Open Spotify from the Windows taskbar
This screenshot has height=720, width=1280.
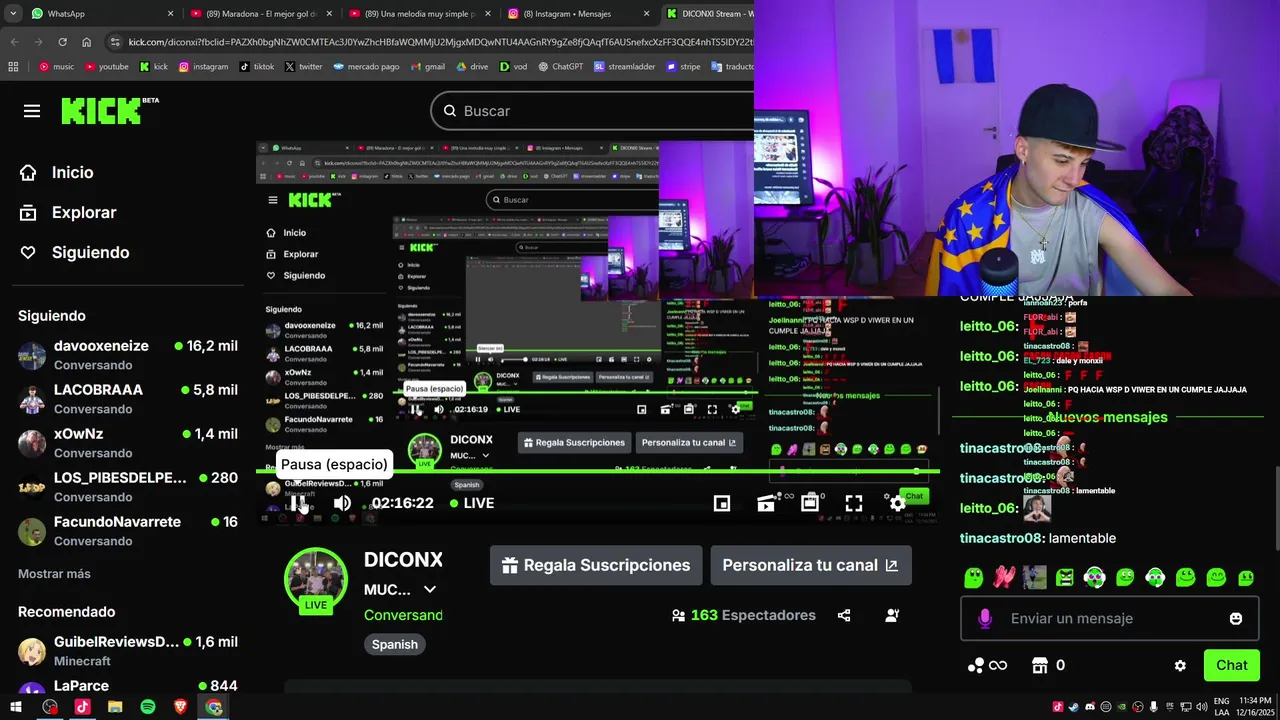[x=148, y=707]
